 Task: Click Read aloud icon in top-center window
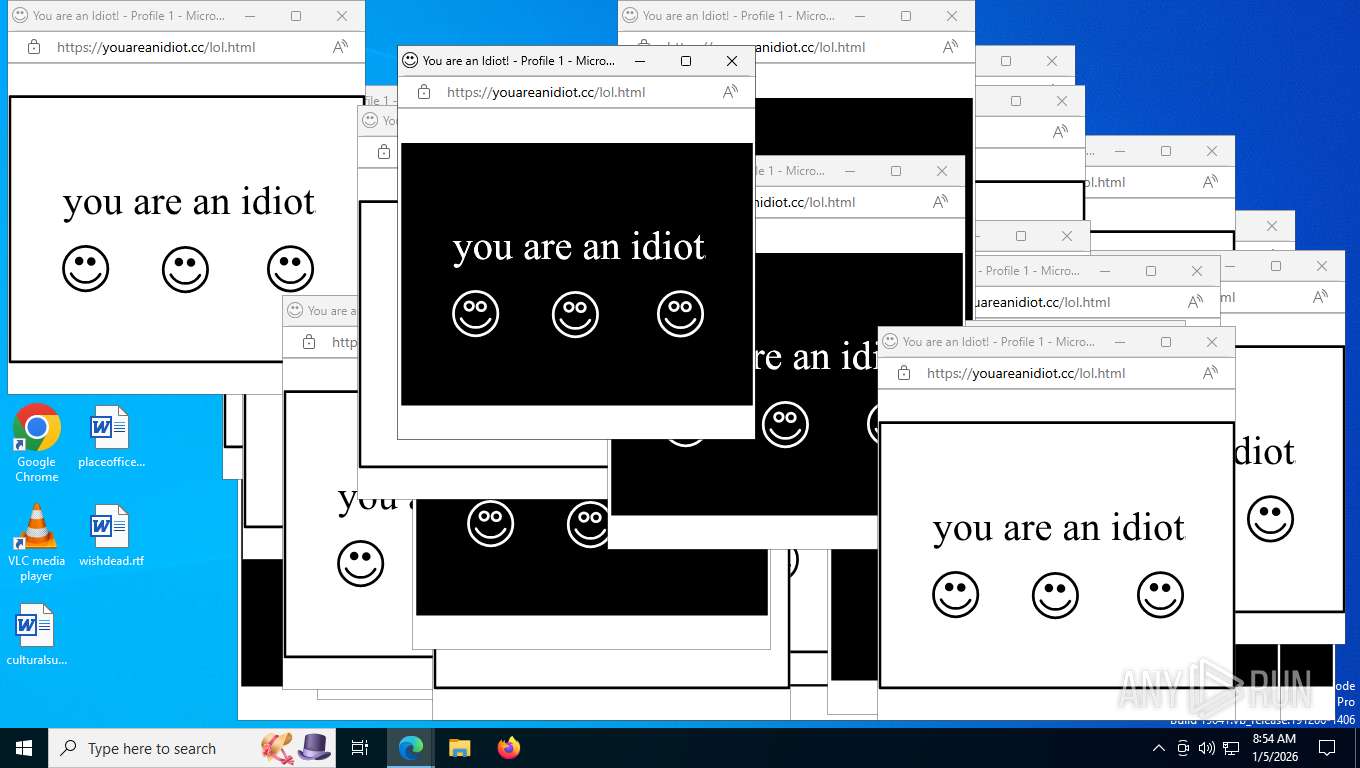[x=950, y=47]
